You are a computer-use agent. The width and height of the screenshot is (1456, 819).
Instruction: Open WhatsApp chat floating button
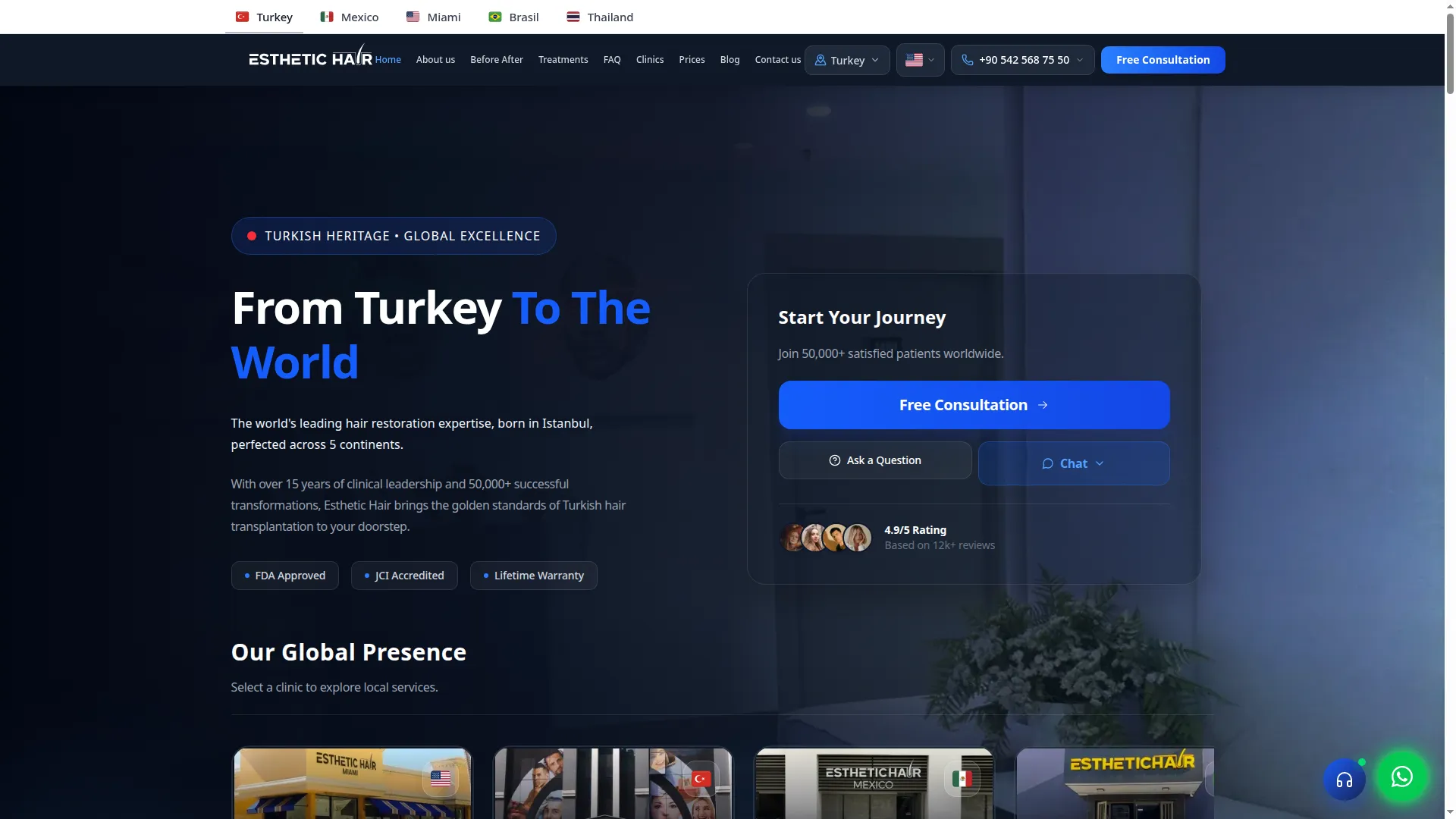click(x=1401, y=777)
